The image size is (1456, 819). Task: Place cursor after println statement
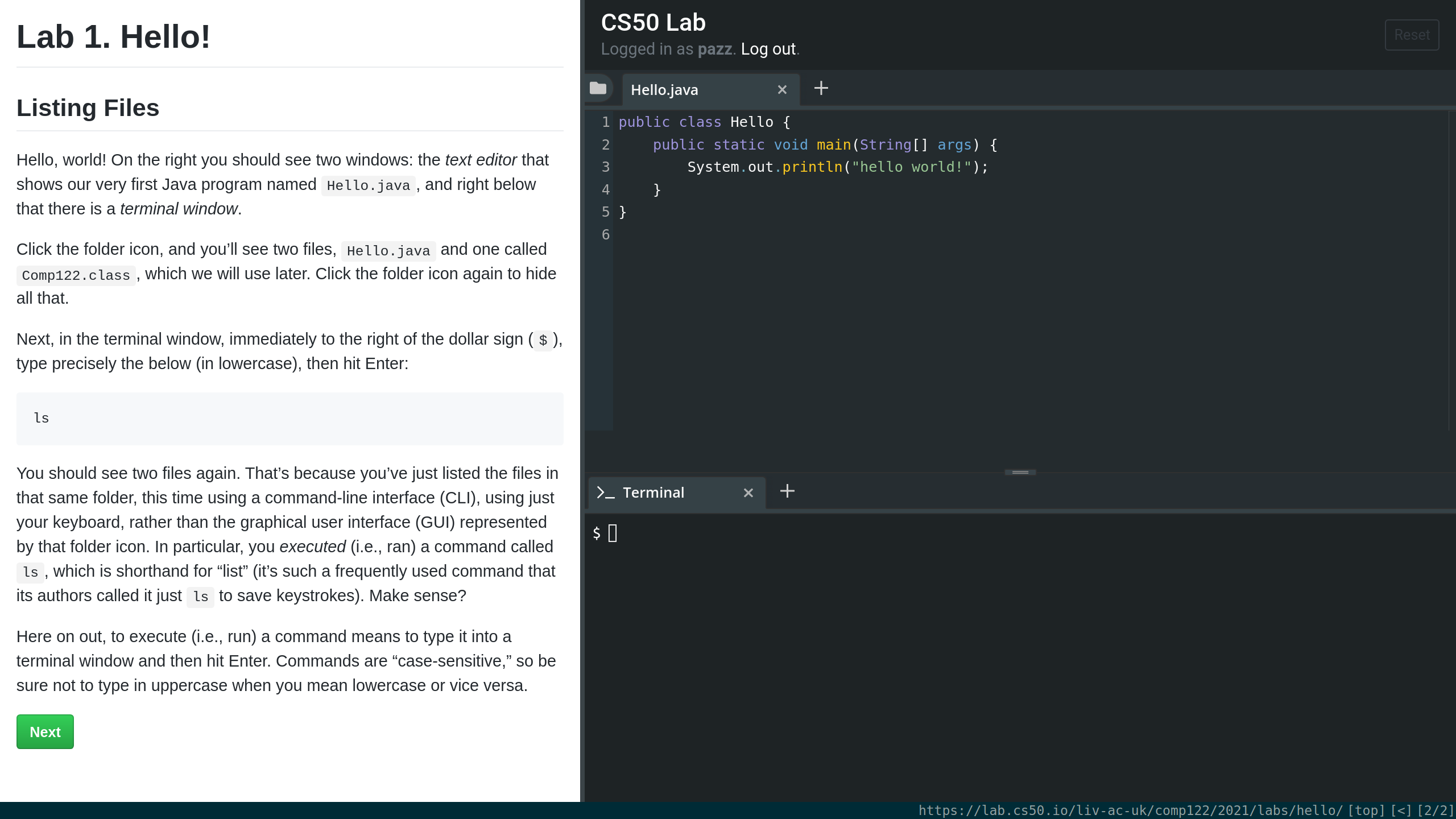click(x=989, y=167)
